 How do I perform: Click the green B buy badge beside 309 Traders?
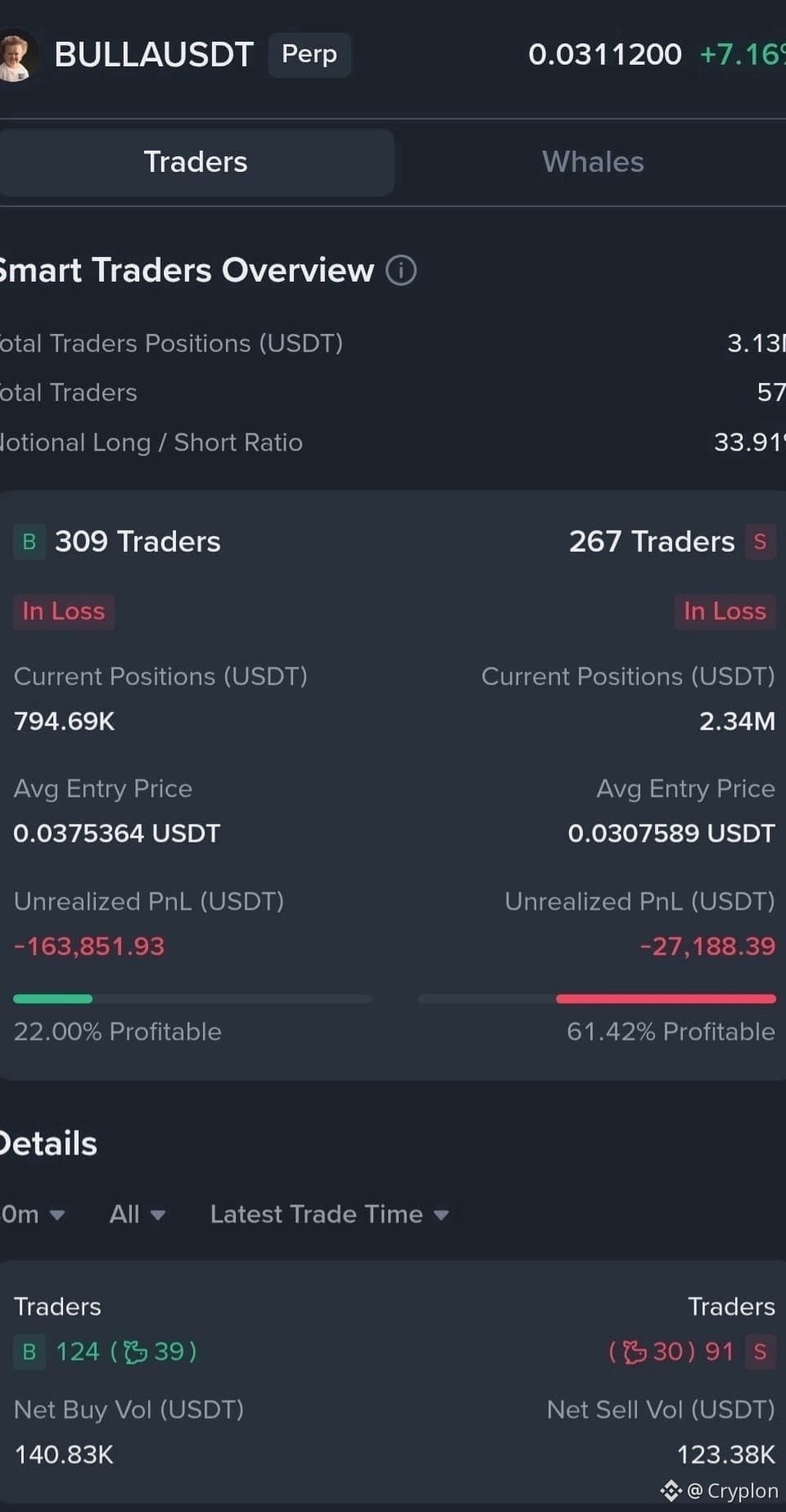tap(29, 542)
